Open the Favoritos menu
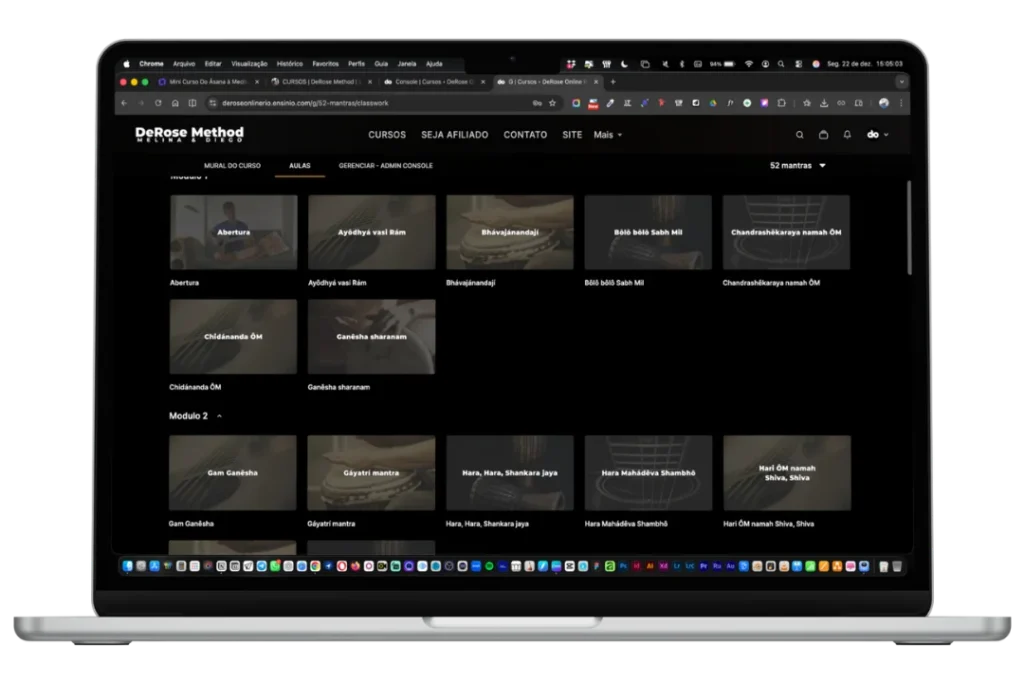Screen dimensions: 1024x683 [x=325, y=64]
